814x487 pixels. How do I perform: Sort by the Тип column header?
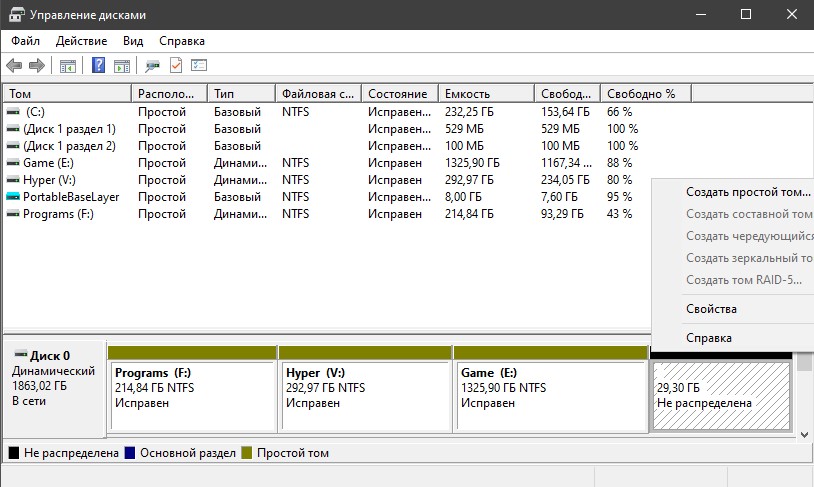pos(241,93)
